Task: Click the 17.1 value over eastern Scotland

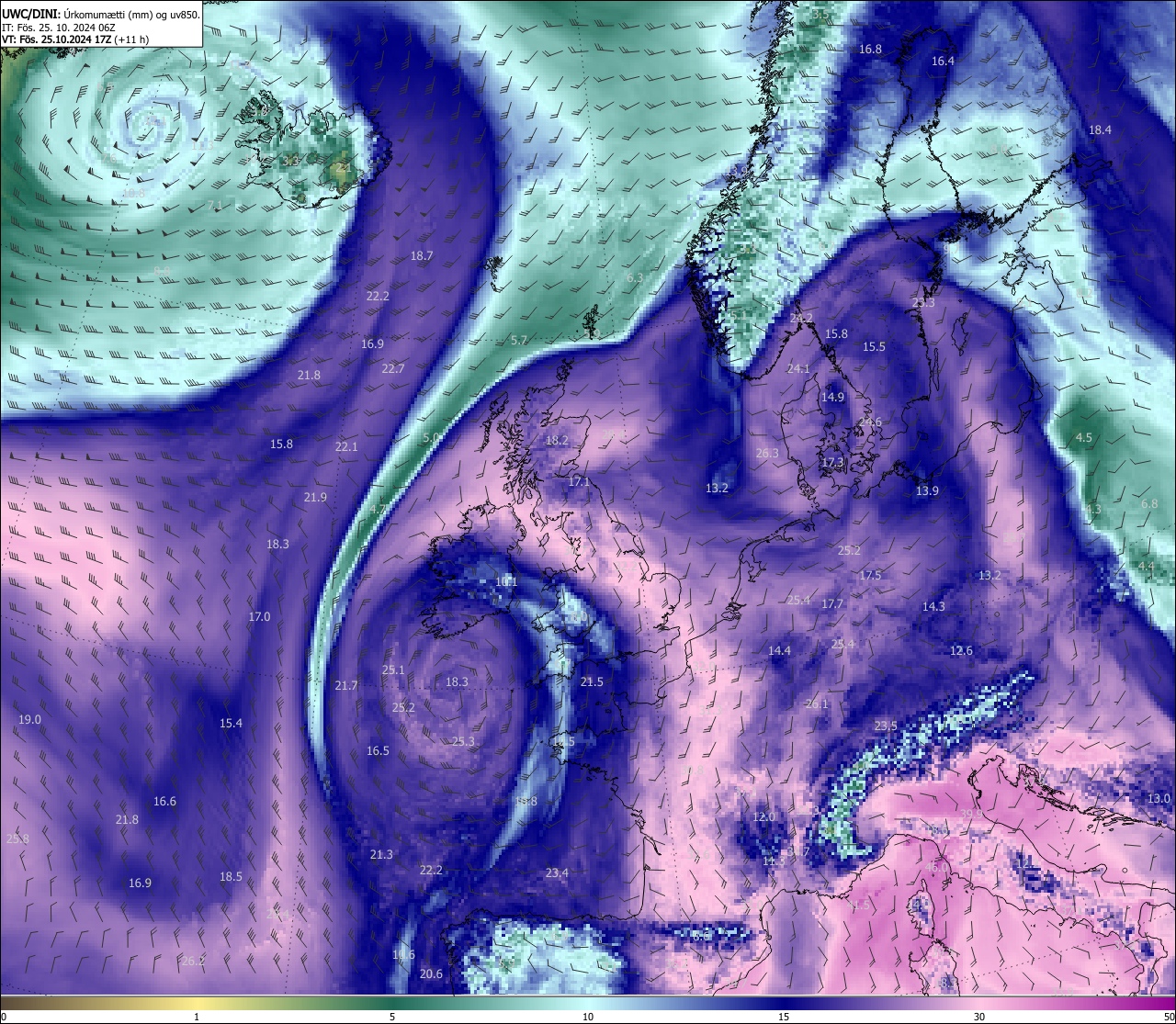Action: [x=579, y=482]
